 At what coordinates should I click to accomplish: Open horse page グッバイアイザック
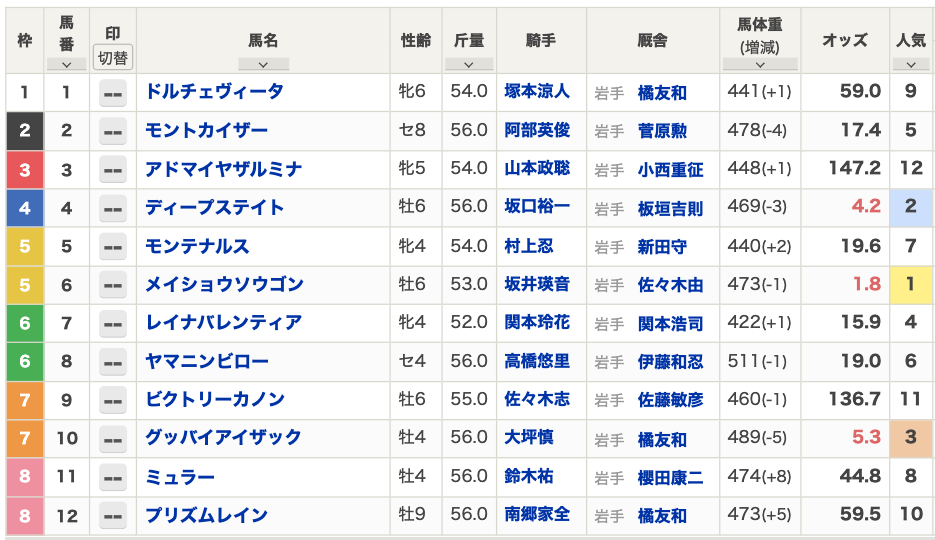(x=223, y=437)
